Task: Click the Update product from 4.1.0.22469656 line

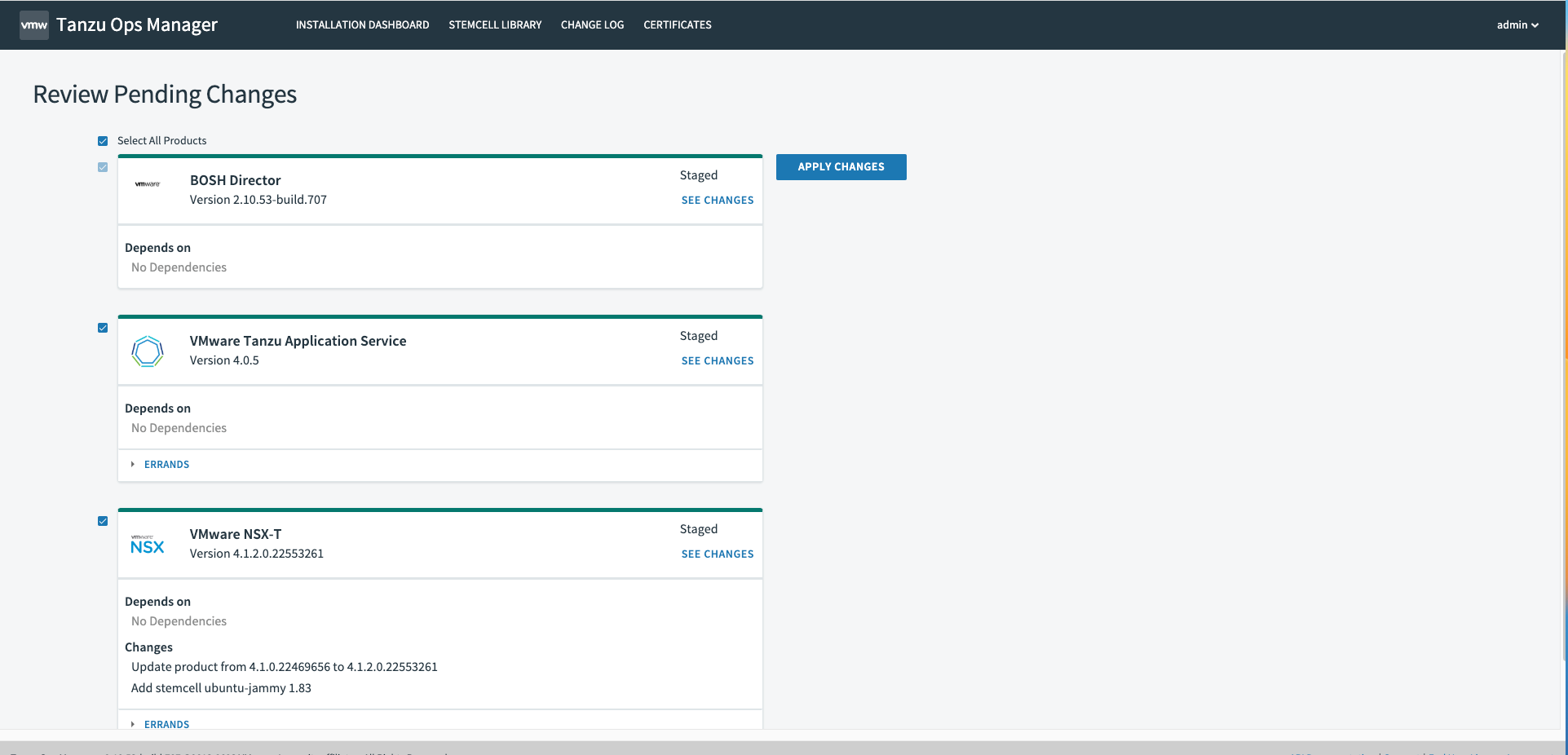Action: click(285, 667)
